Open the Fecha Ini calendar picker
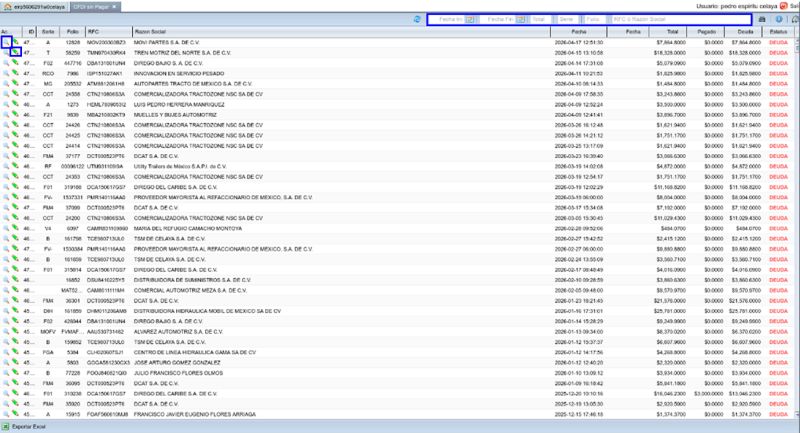This screenshot has width=800, height=433. coord(469,19)
